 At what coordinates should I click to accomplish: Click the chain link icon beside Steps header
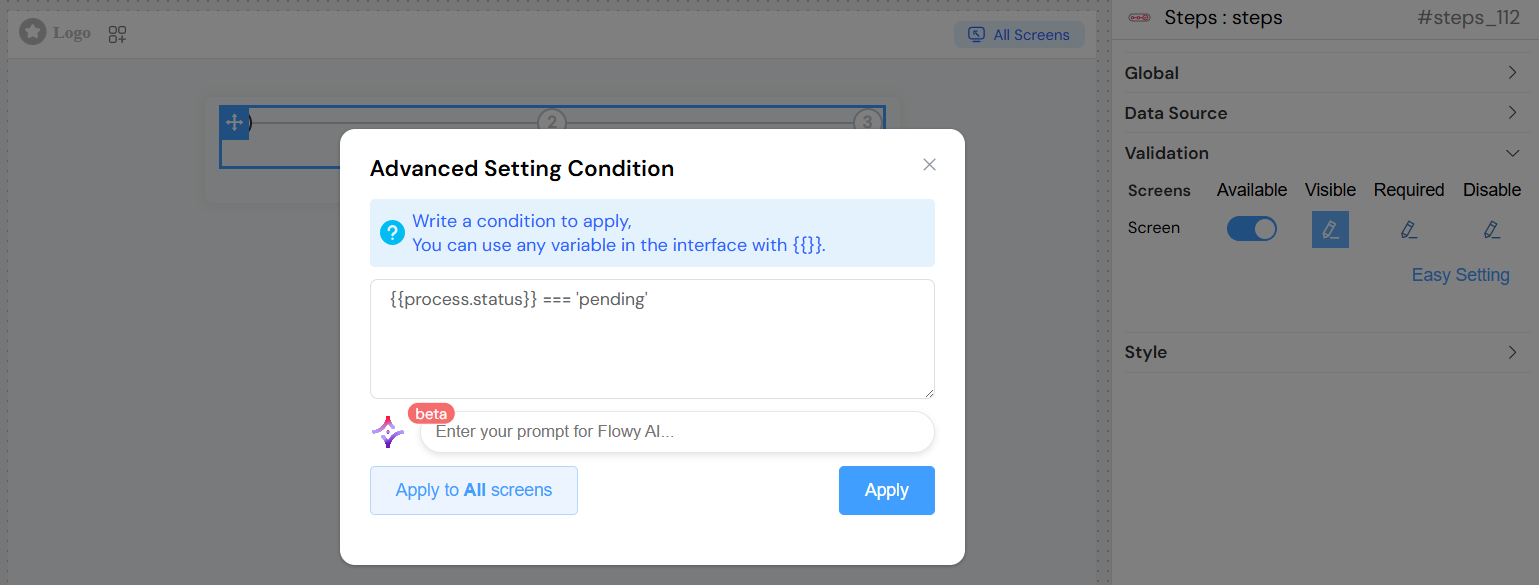click(x=1139, y=17)
